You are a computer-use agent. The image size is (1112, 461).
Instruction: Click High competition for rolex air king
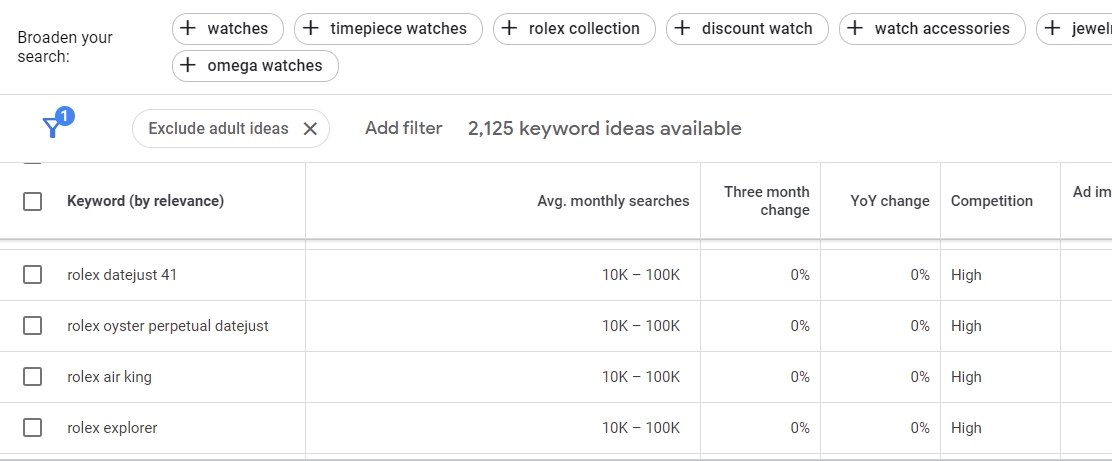966,377
